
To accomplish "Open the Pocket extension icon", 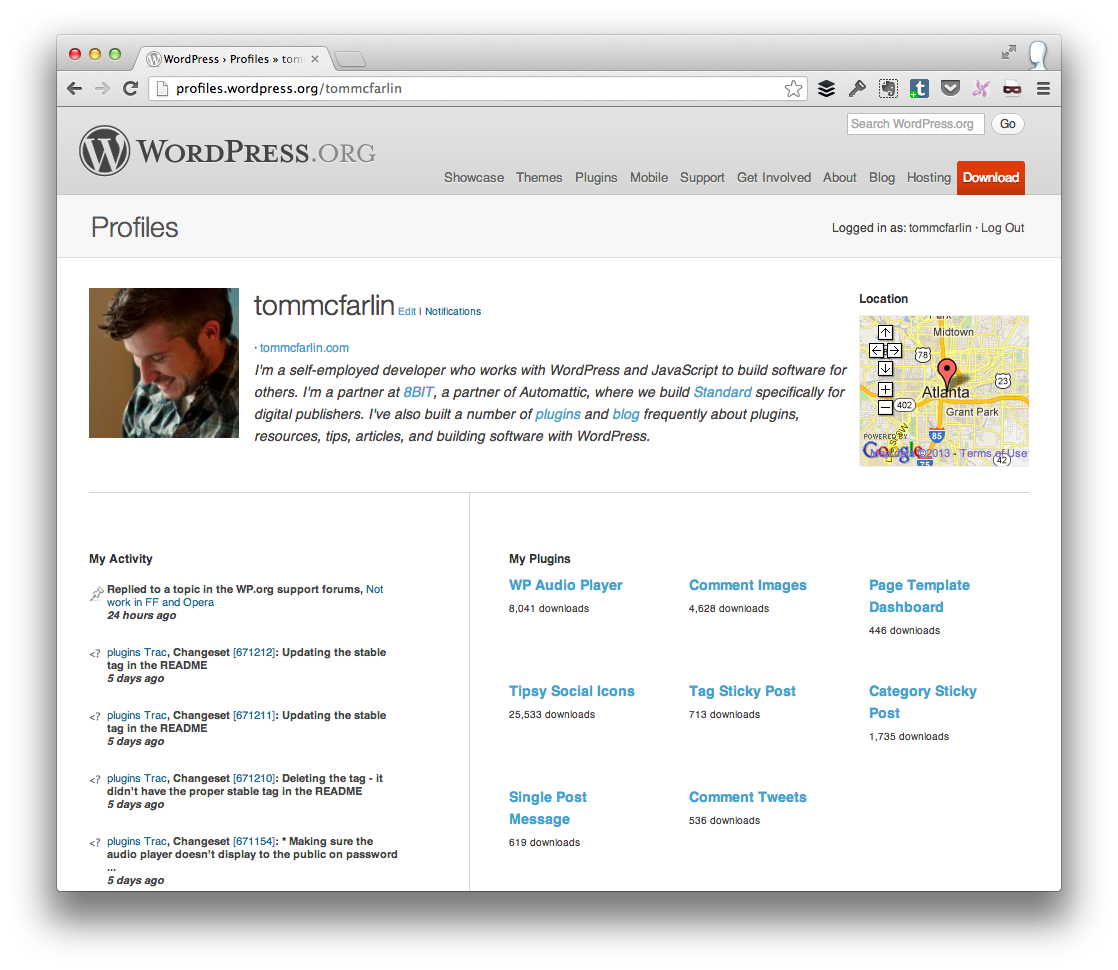I will pos(950,88).
